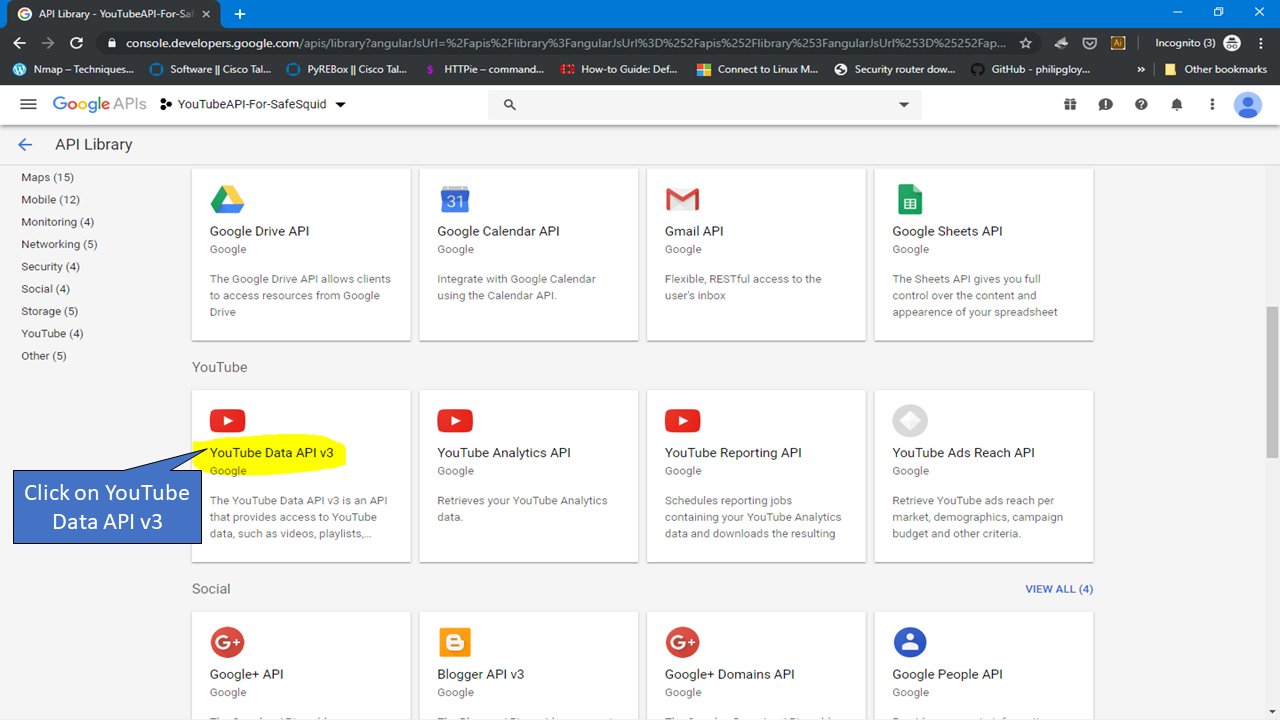Click the page vertical scrollbar thumb
Viewport: 1280px width, 720px height.
1272,380
